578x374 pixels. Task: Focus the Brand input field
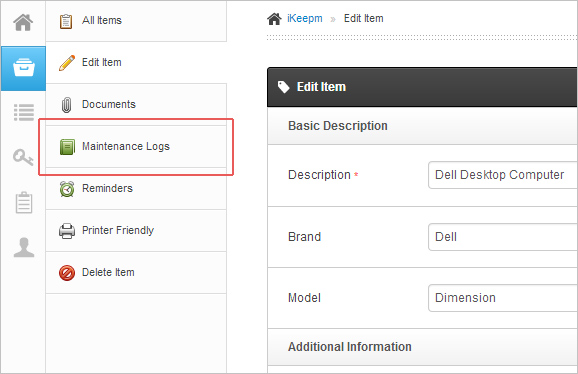(503, 237)
